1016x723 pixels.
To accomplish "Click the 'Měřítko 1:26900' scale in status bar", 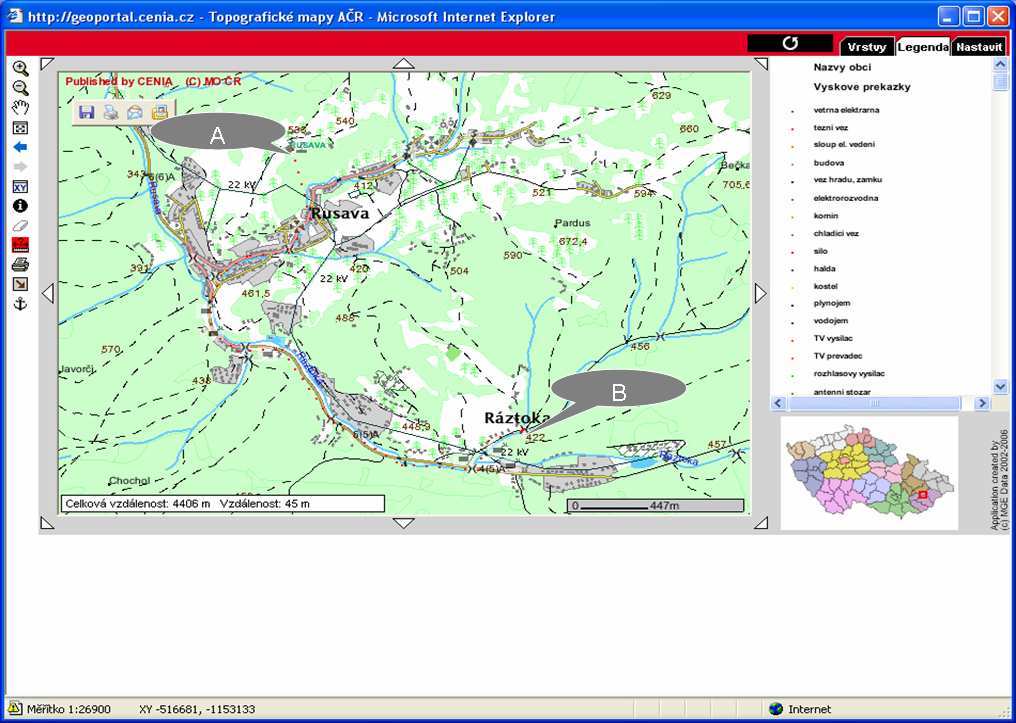I will tap(69, 709).
